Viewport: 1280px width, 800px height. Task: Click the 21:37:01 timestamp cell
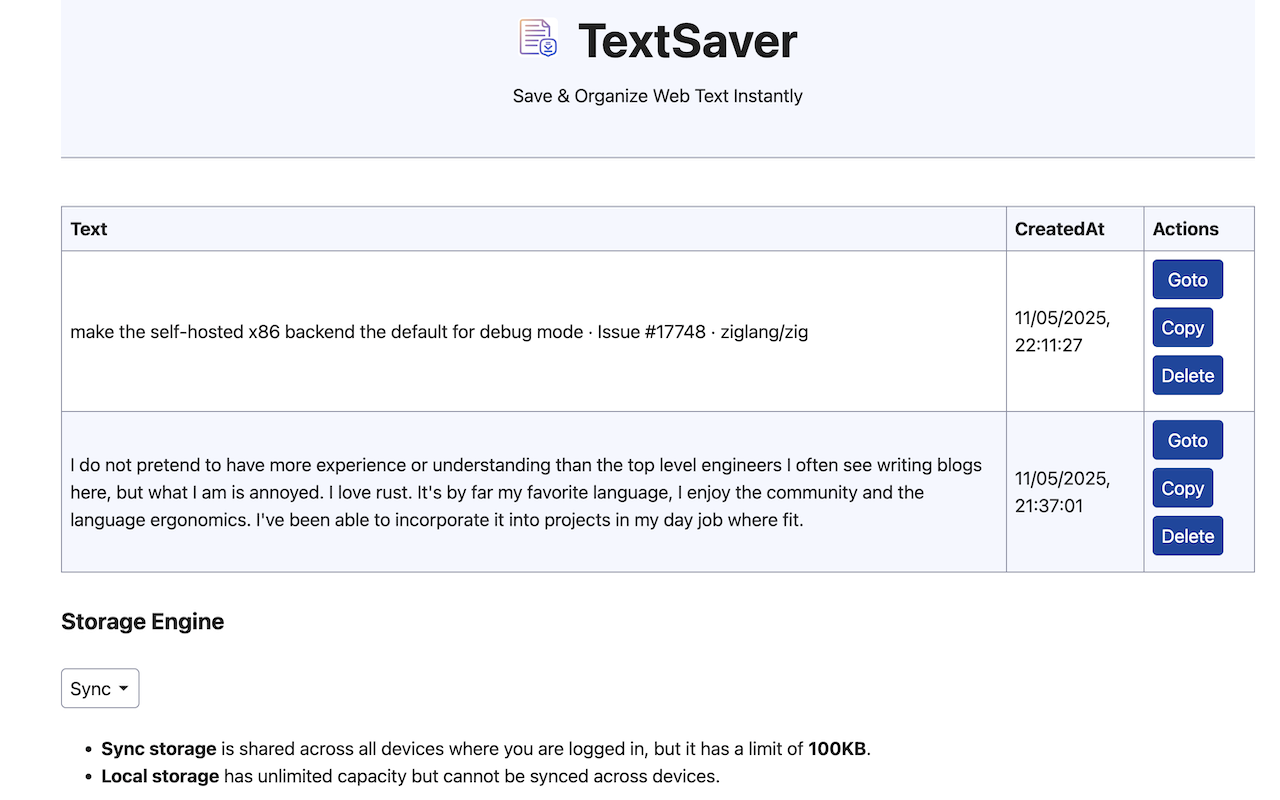pos(1075,492)
